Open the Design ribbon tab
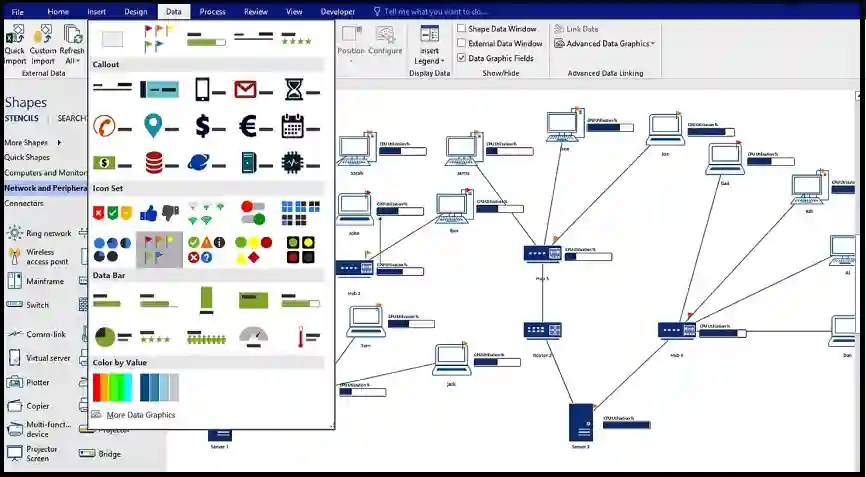Screen dimensions: 866x477 tap(136, 12)
